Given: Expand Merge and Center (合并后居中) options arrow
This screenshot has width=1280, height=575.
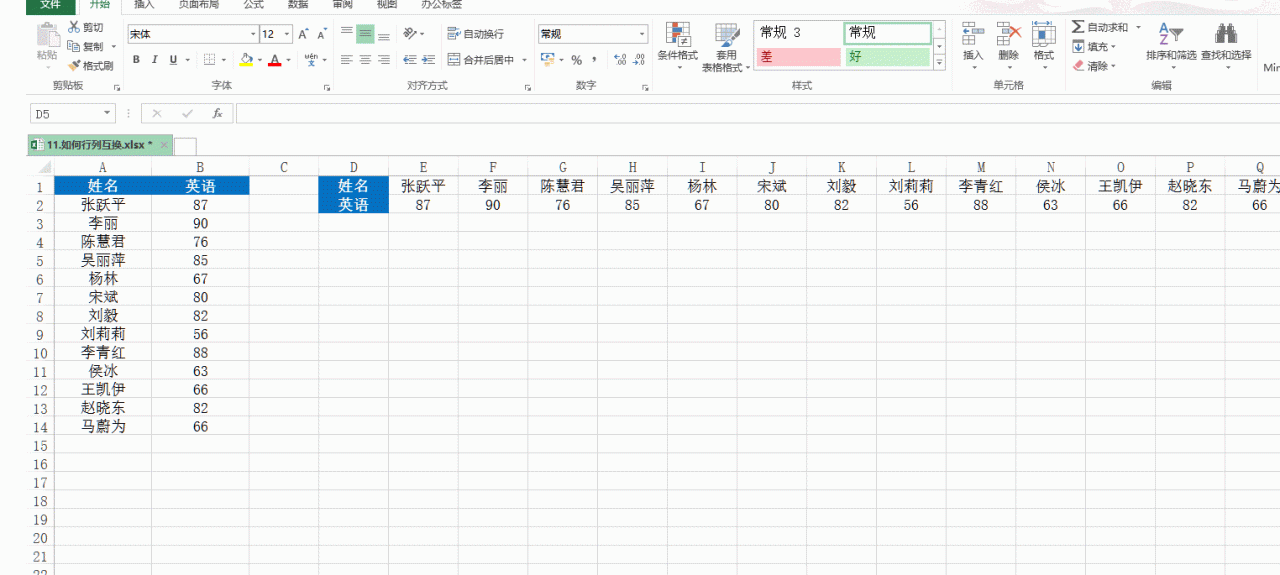Looking at the screenshot, I should (524, 60).
